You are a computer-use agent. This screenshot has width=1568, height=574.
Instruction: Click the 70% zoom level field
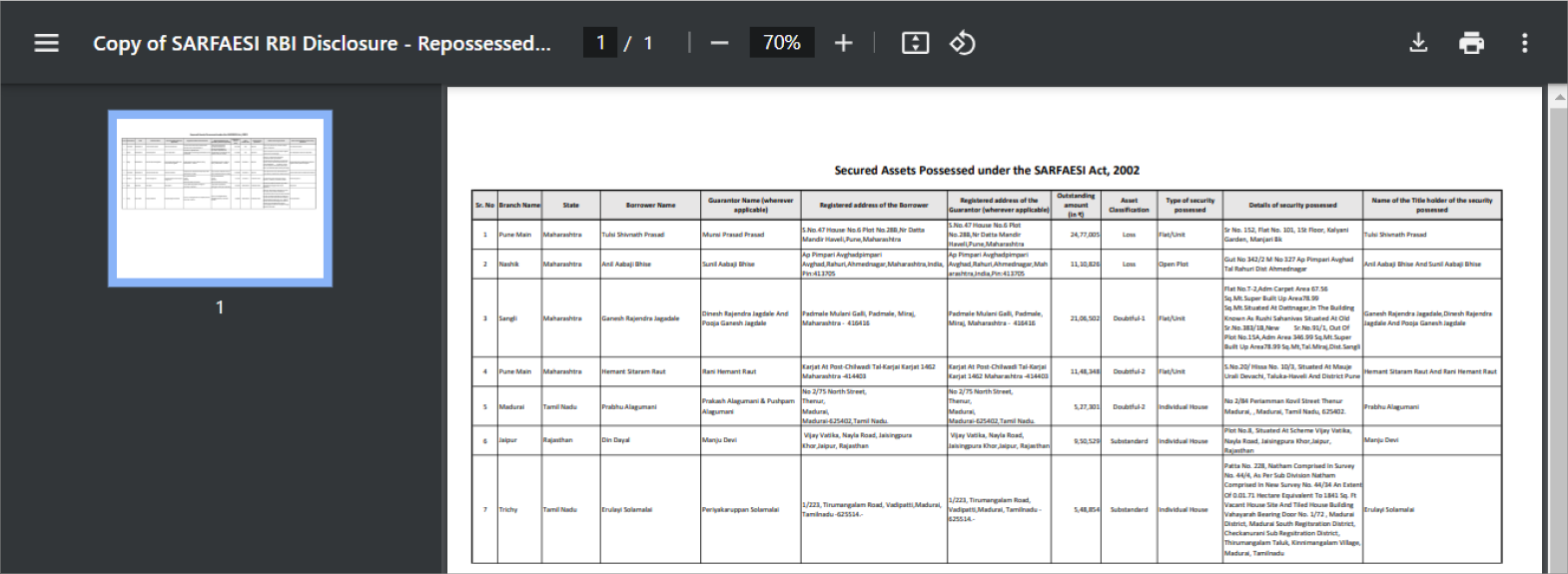pyautogui.click(x=782, y=43)
